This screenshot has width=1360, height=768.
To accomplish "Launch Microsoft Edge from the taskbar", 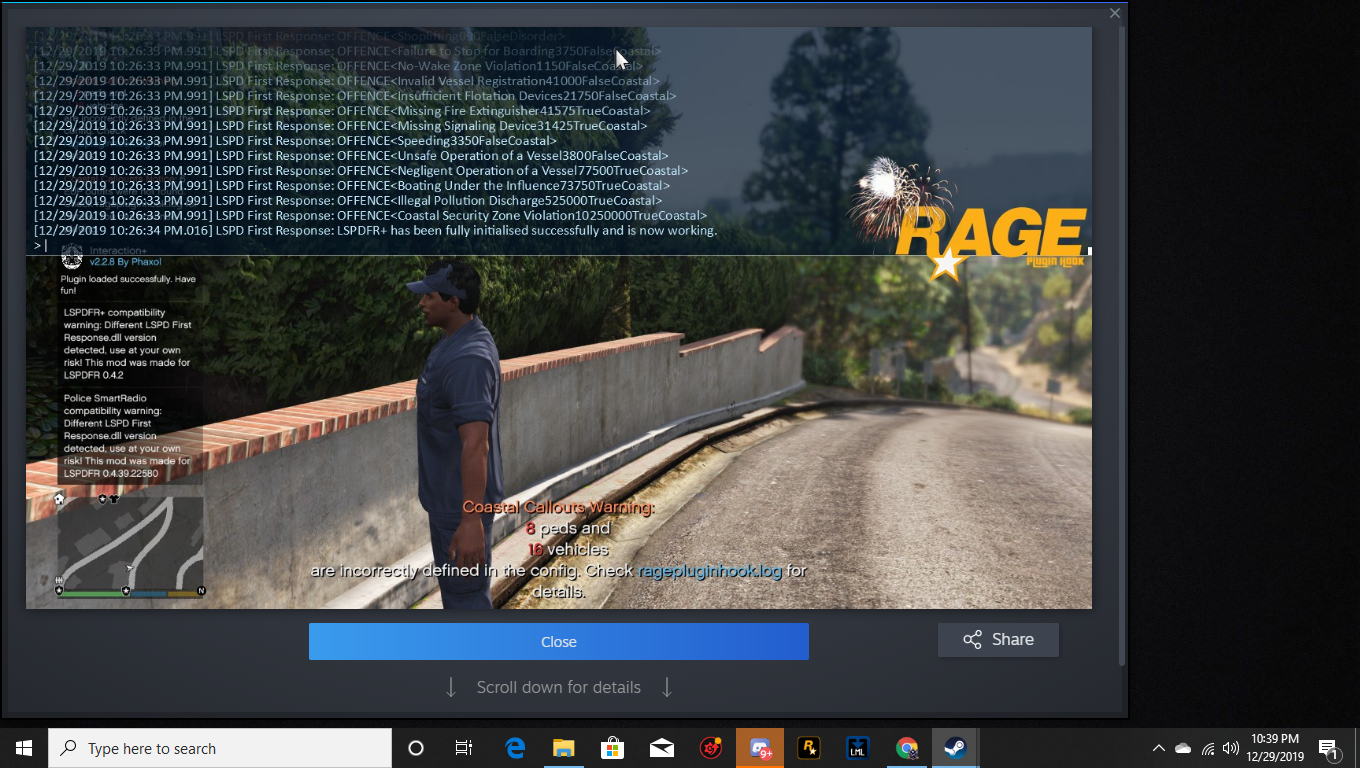I will coord(515,748).
